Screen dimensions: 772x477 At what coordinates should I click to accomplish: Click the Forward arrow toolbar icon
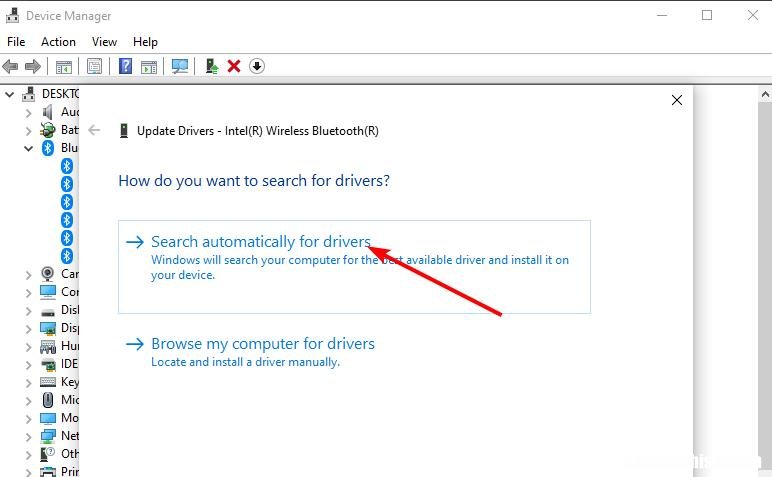[x=32, y=66]
